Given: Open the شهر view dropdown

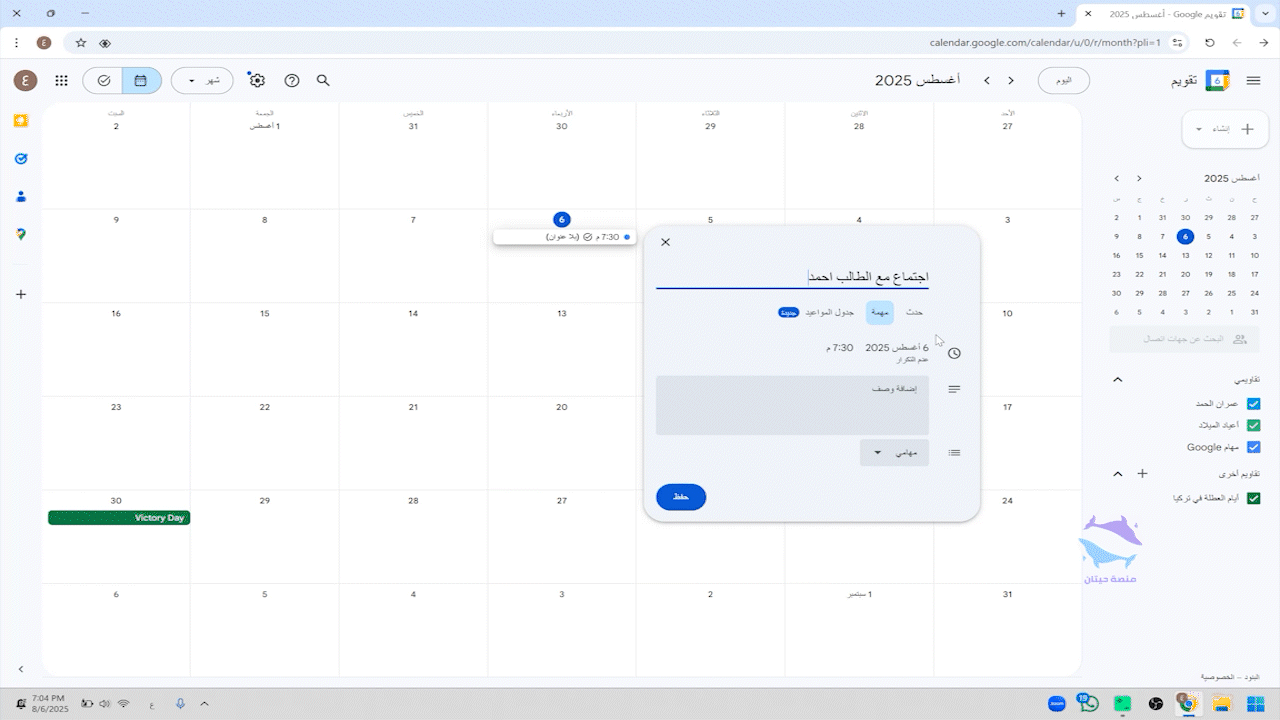Looking at the screenshot, I should pyautogui.click(x=202, y=81).
